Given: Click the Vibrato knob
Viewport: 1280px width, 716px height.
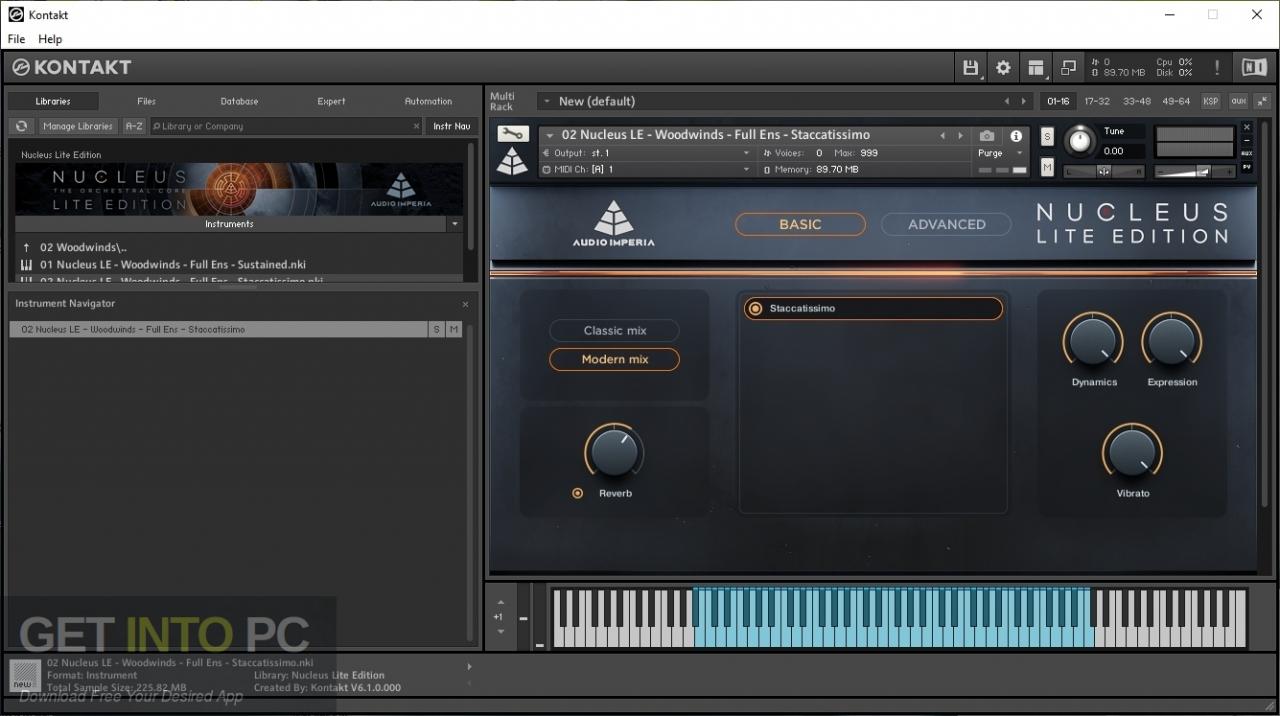Looking at the screenshot, I should [1132, 451].
